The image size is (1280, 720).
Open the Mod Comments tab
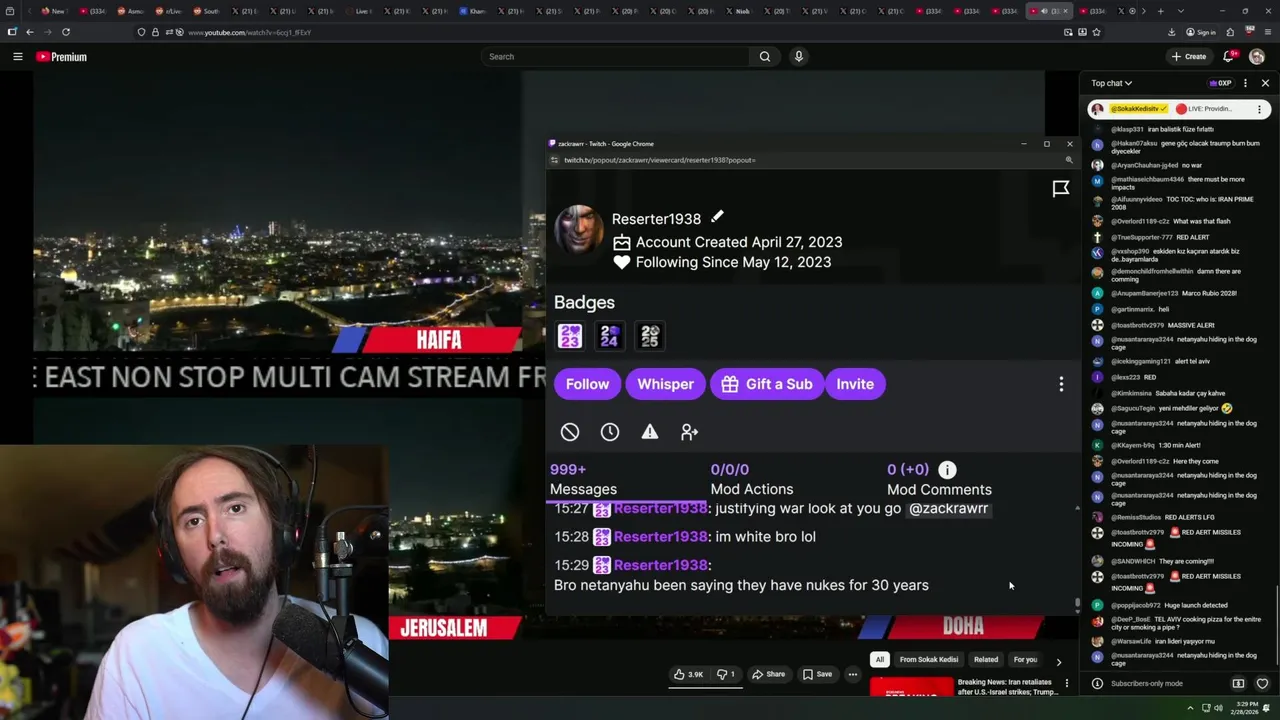coord(939,479)
